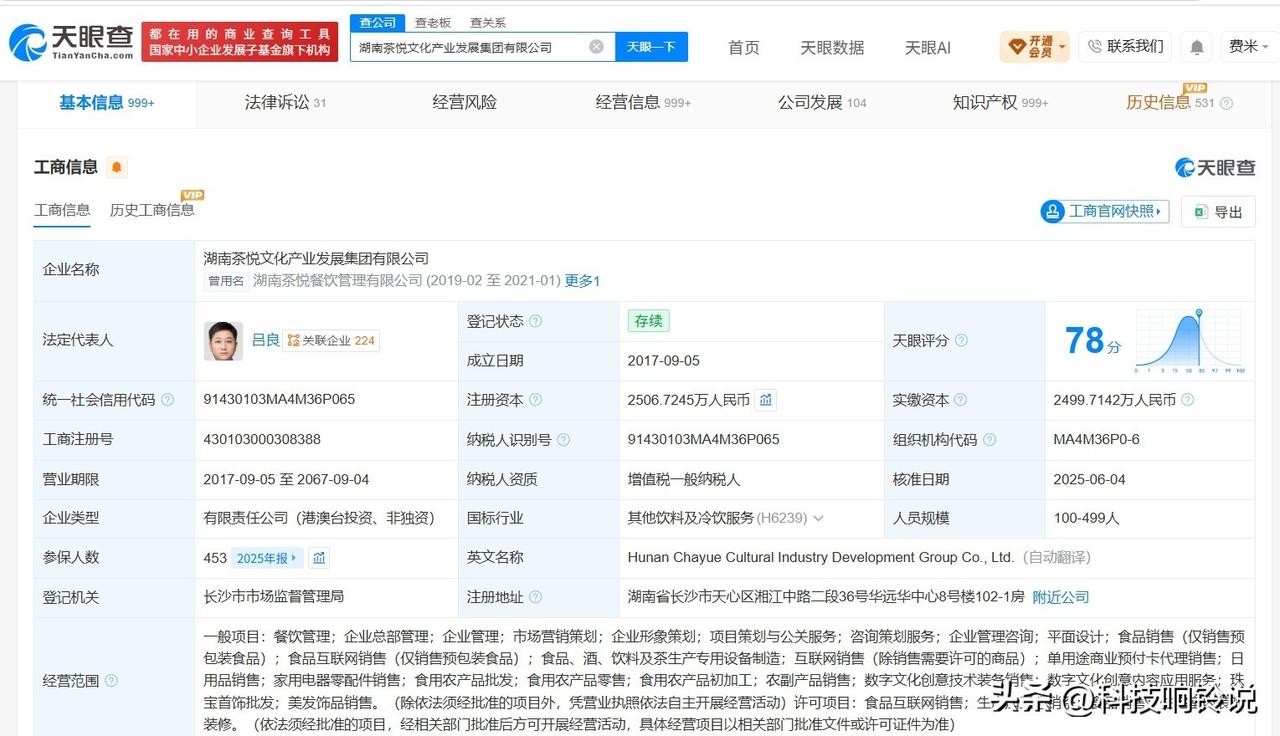
Task: Open the 天眼AI navigation link
Action: point(928,47)
